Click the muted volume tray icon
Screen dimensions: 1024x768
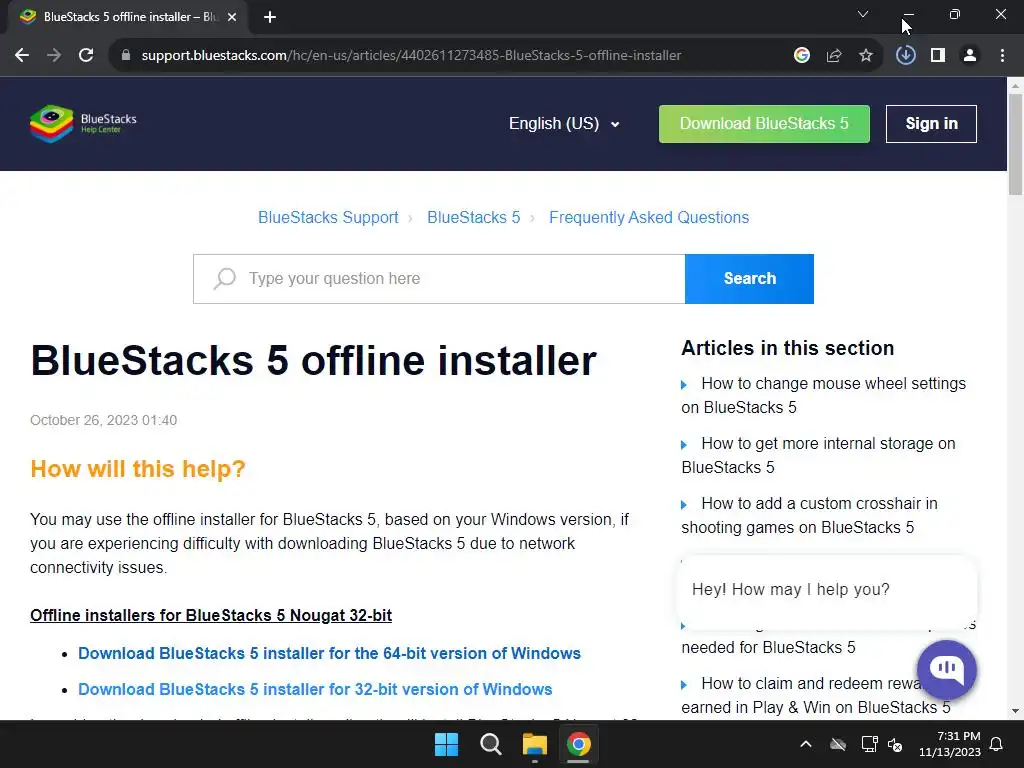point(895,744)
